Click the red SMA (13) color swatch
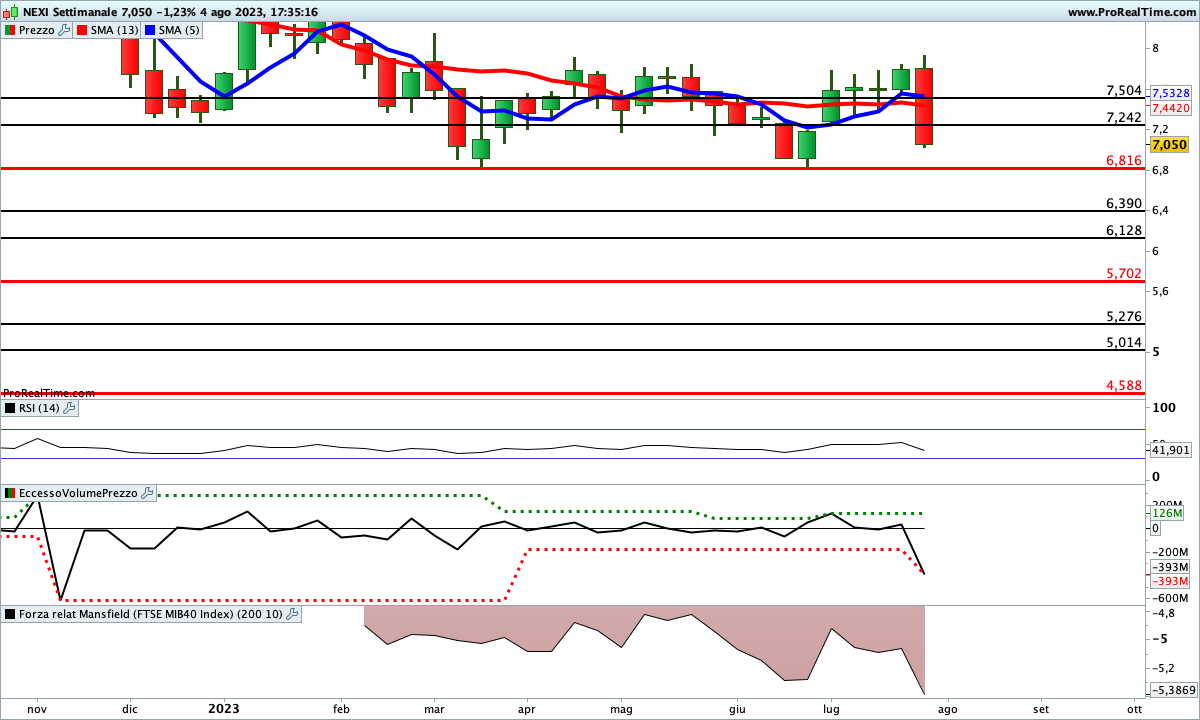The width and height of the screenshot is (1200, 720). [82, 30]
